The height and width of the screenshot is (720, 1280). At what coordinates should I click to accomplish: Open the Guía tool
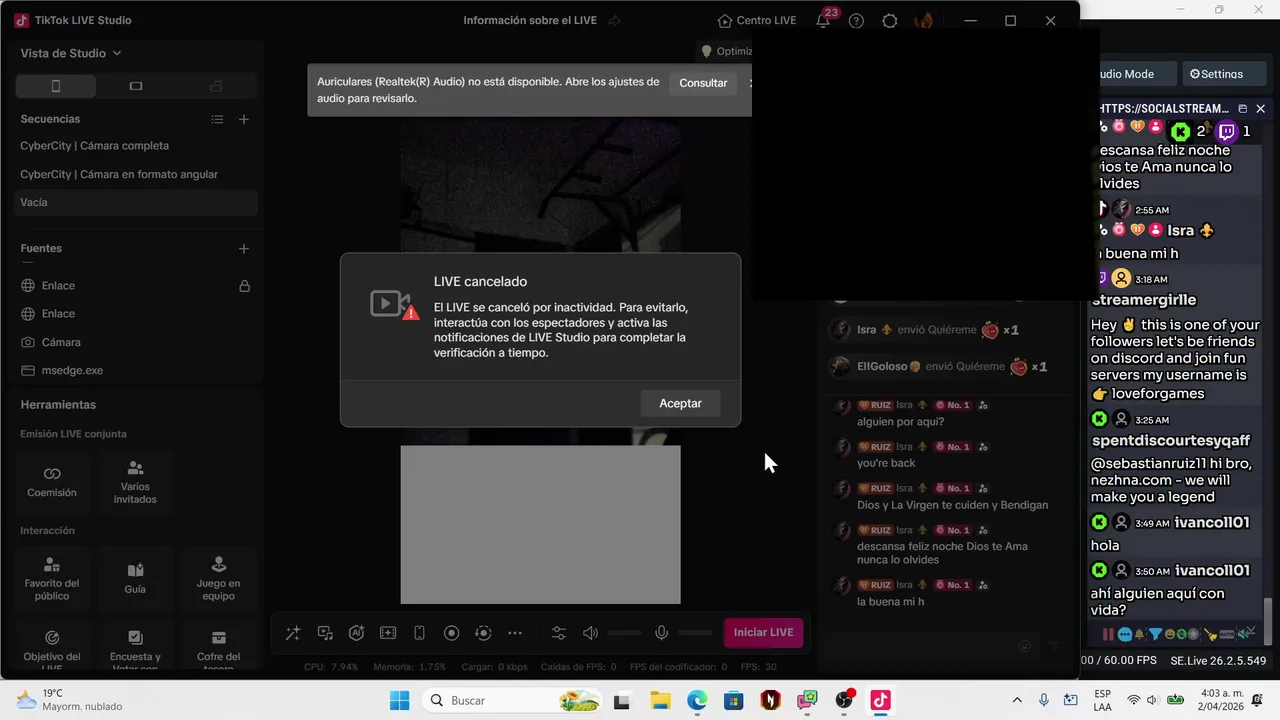[x=135, y=577]
